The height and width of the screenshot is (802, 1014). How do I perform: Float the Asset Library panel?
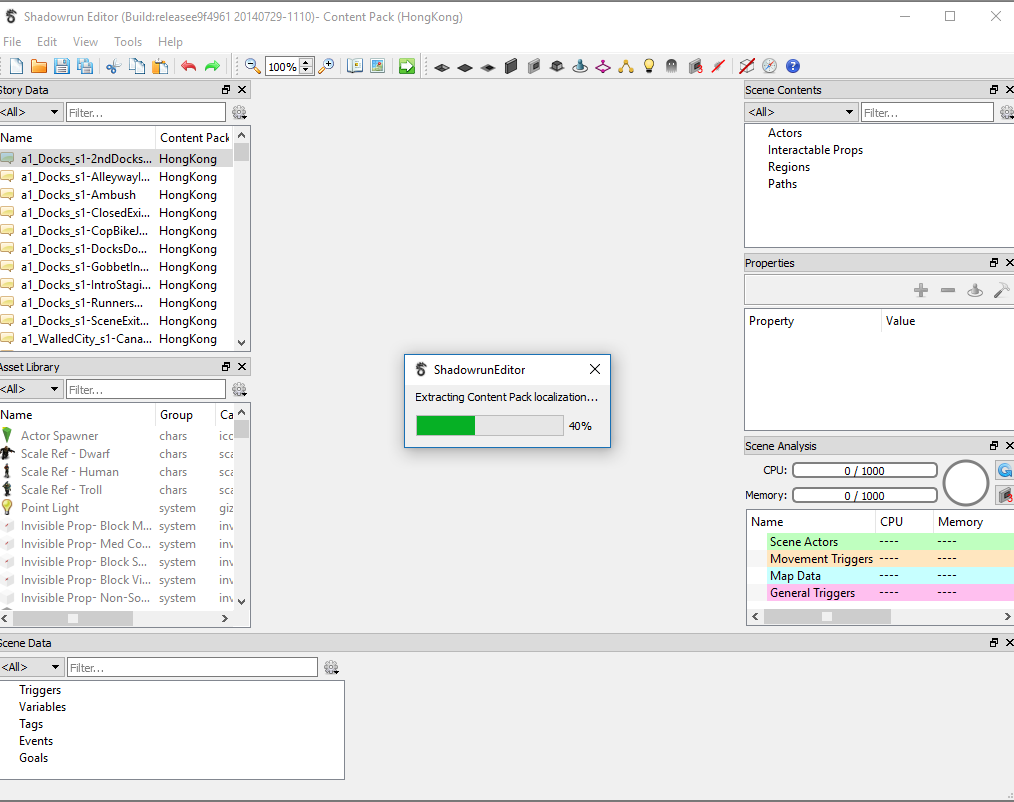(x=226, y=367)
